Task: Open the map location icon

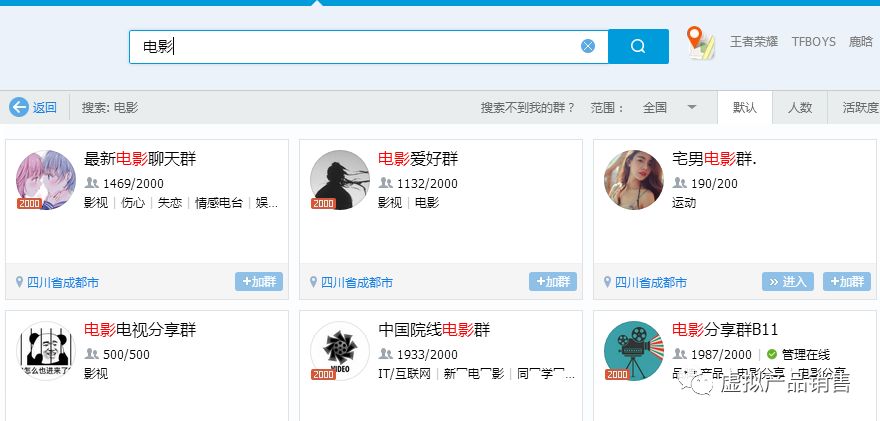Action: (700, 43)
